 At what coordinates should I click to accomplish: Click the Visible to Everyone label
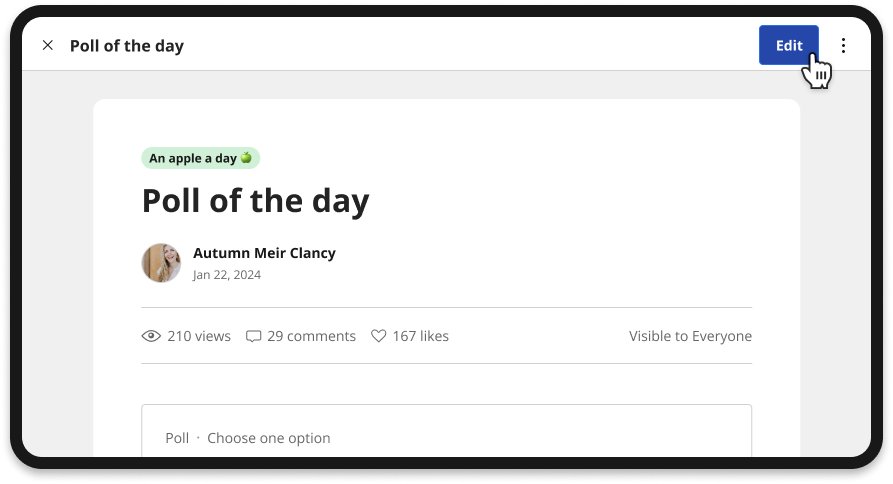click(x=690, y=336)
